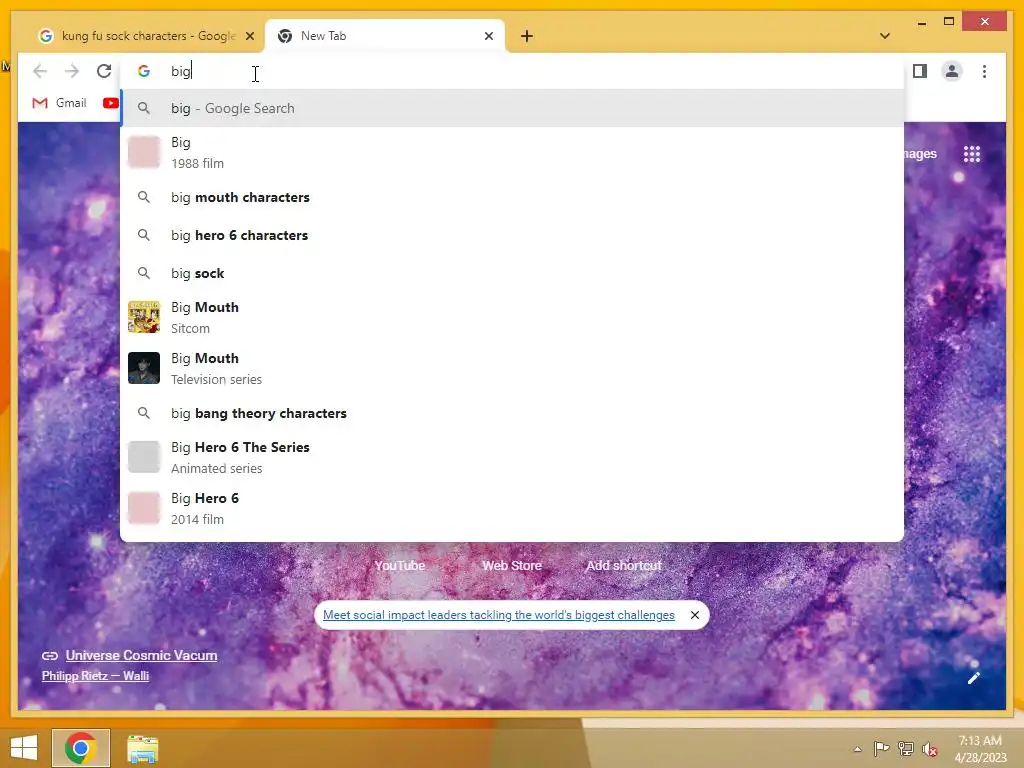Image resolution: width=1024 pixels, height=768 pixels.
Task: Open the Web Store shortcut
Action: (512, 566)
